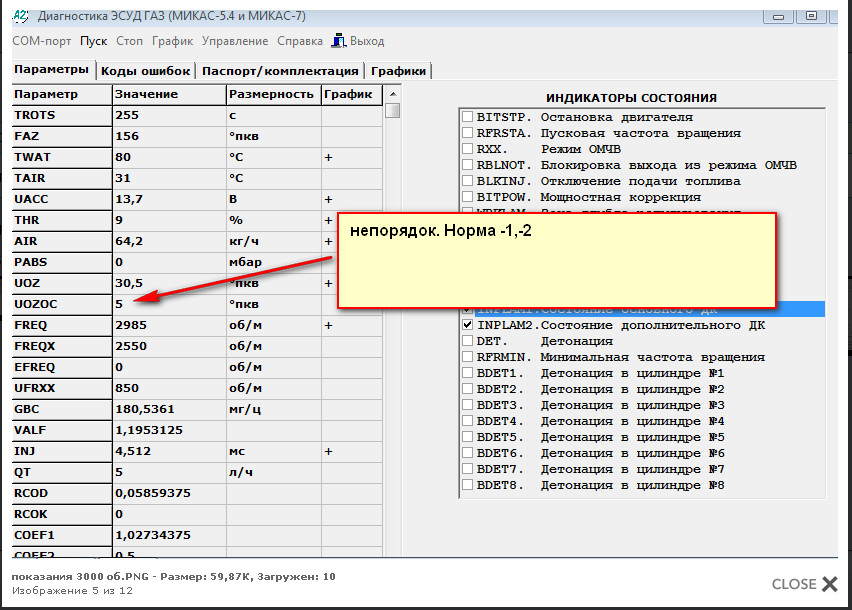The width and height of the screenshot is (852, 610).
Task: Open the Управление menu
Action: coord(235,41)
